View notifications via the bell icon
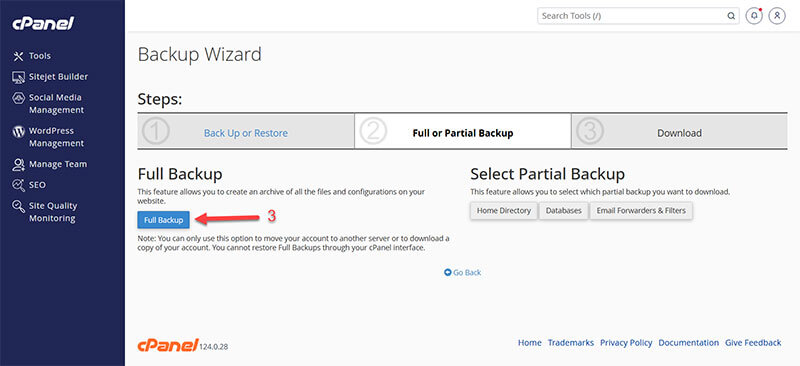Image resolution: width=800 pixels, height=366 pixels. [x=754, y=16]
